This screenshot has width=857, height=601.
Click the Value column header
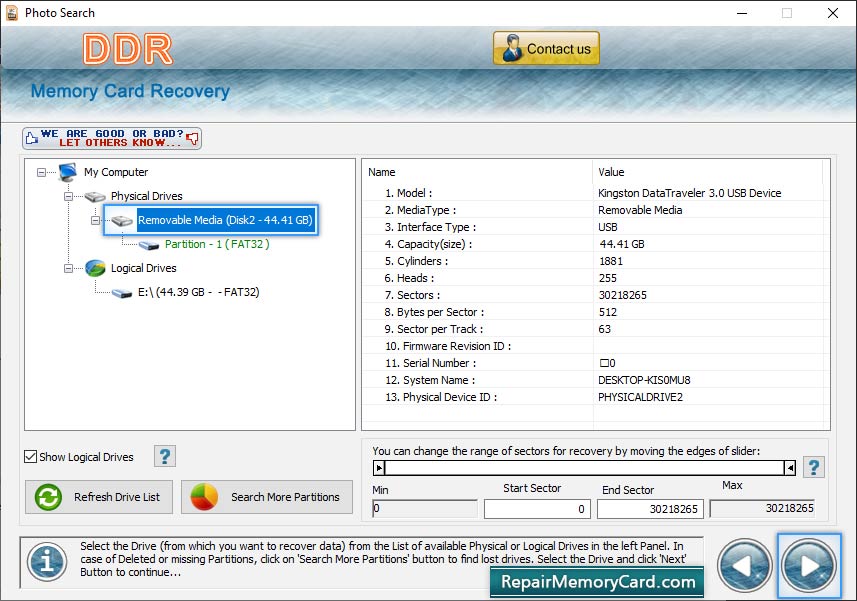[x=708, y=172]
